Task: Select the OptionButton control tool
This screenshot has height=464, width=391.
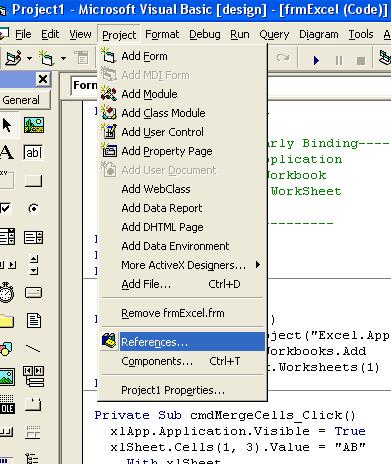Action: pyautogui.click(x=33, y=209)
